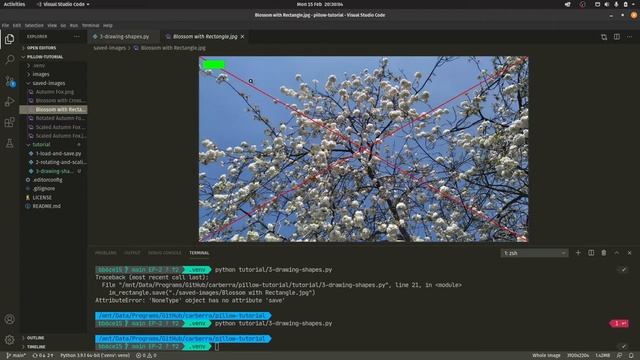Open Explorer's more actions ellipsis
Viewport: 640px width, 360px height.
click(77, 36)
